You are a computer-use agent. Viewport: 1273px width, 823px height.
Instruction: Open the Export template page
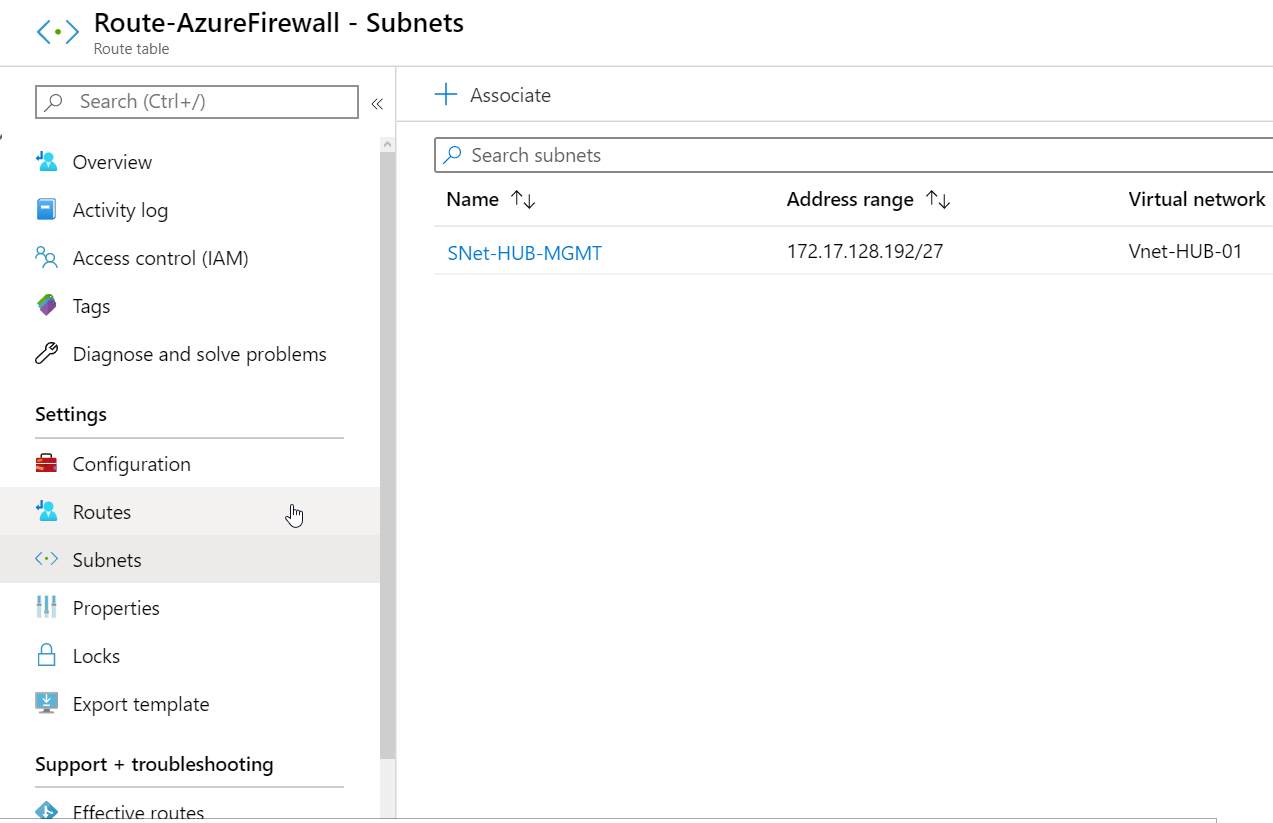tap(190, 704)
